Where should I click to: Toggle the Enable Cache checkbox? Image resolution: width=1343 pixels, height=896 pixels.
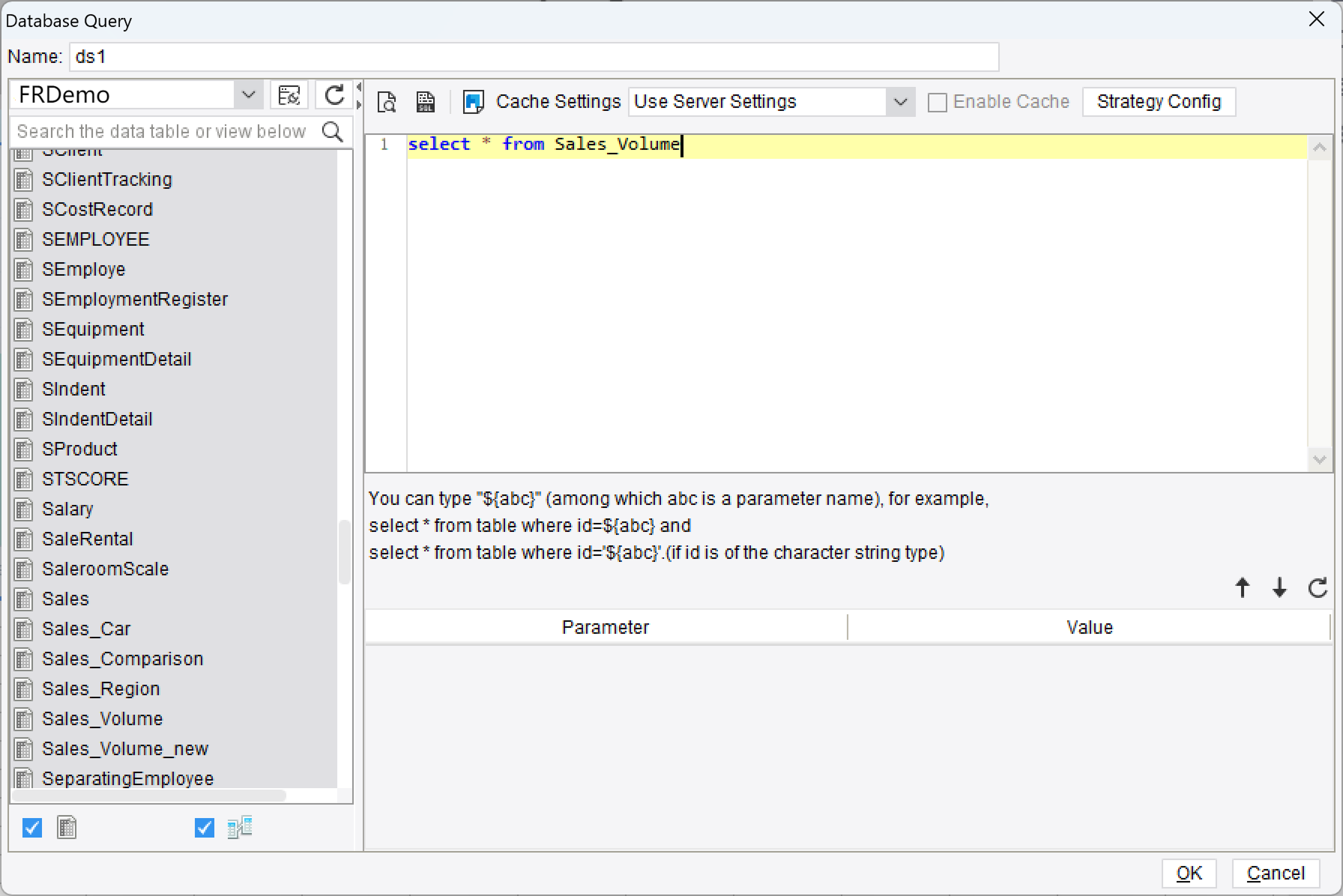pos(938,103)
